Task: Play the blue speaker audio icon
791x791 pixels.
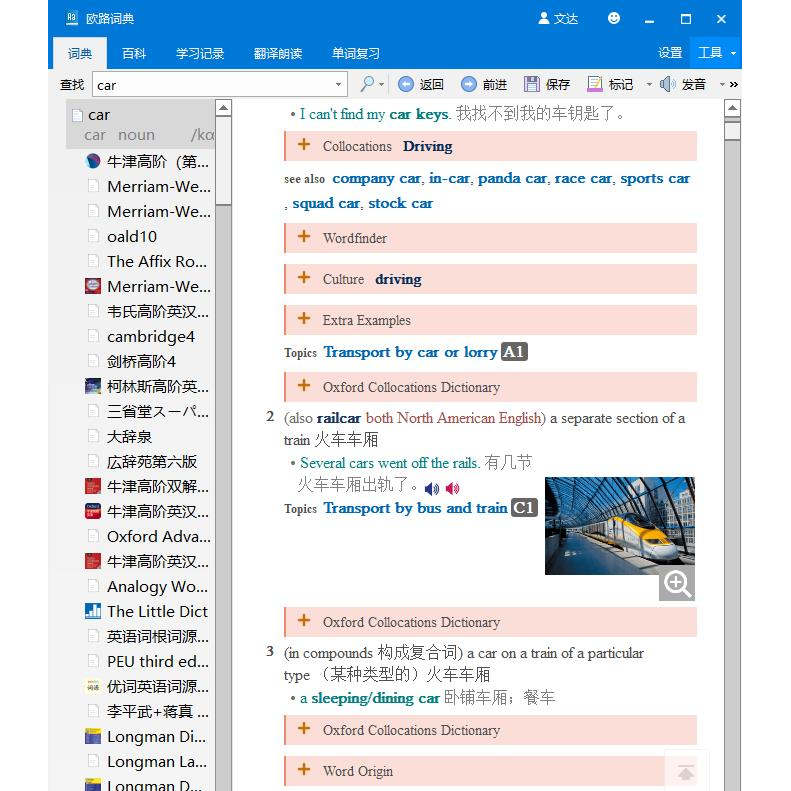Action: (432, 488)
